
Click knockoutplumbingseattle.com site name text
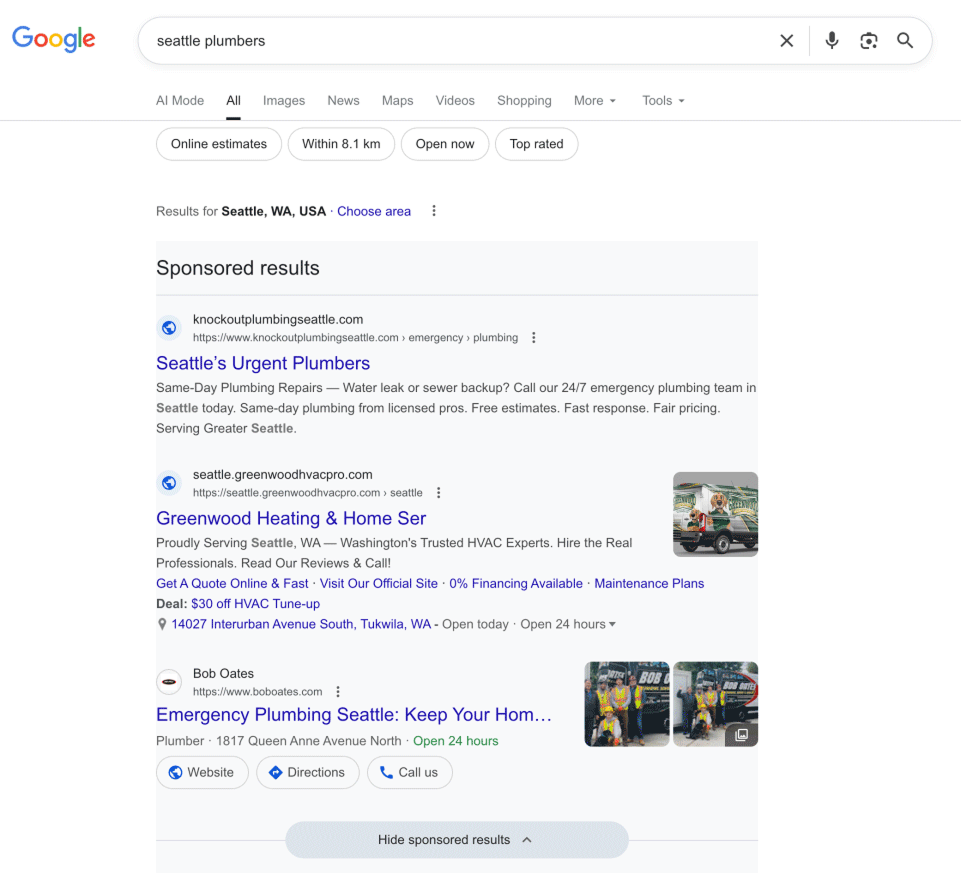[x=278, y=319]
